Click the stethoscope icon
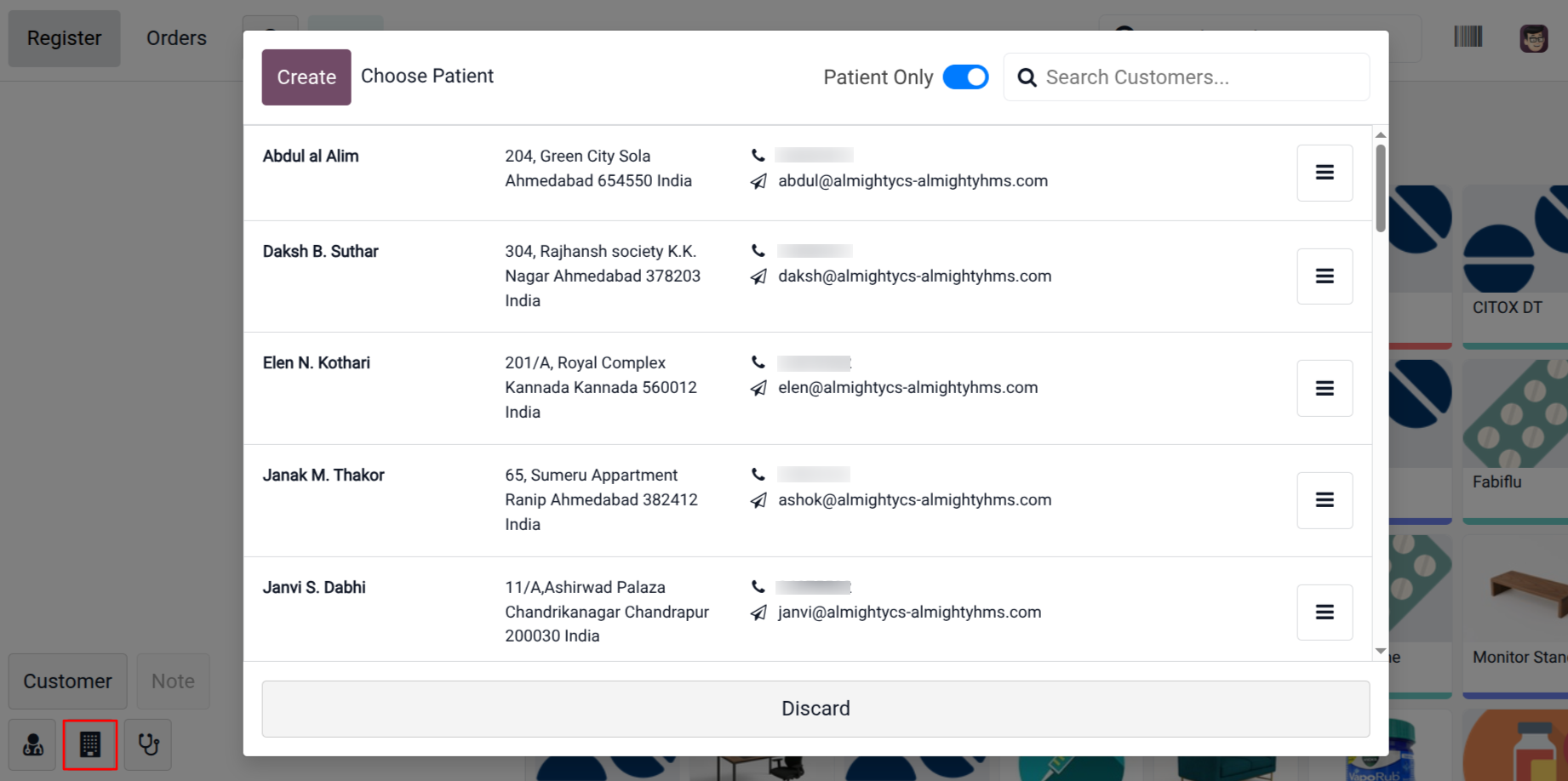This screenshot has height=781, width=1568. click(x=148, y=745)
